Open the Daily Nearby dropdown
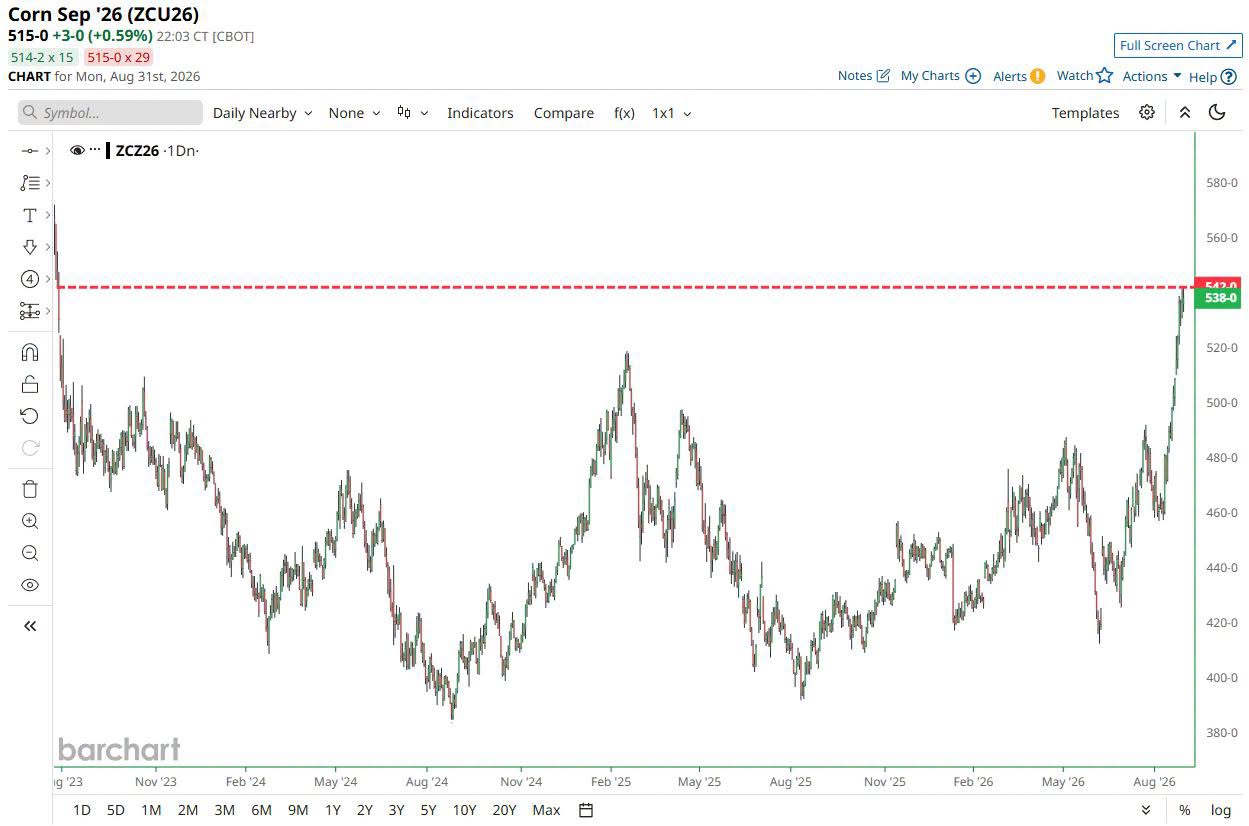The image size is (1249, 826). point(262,113)
